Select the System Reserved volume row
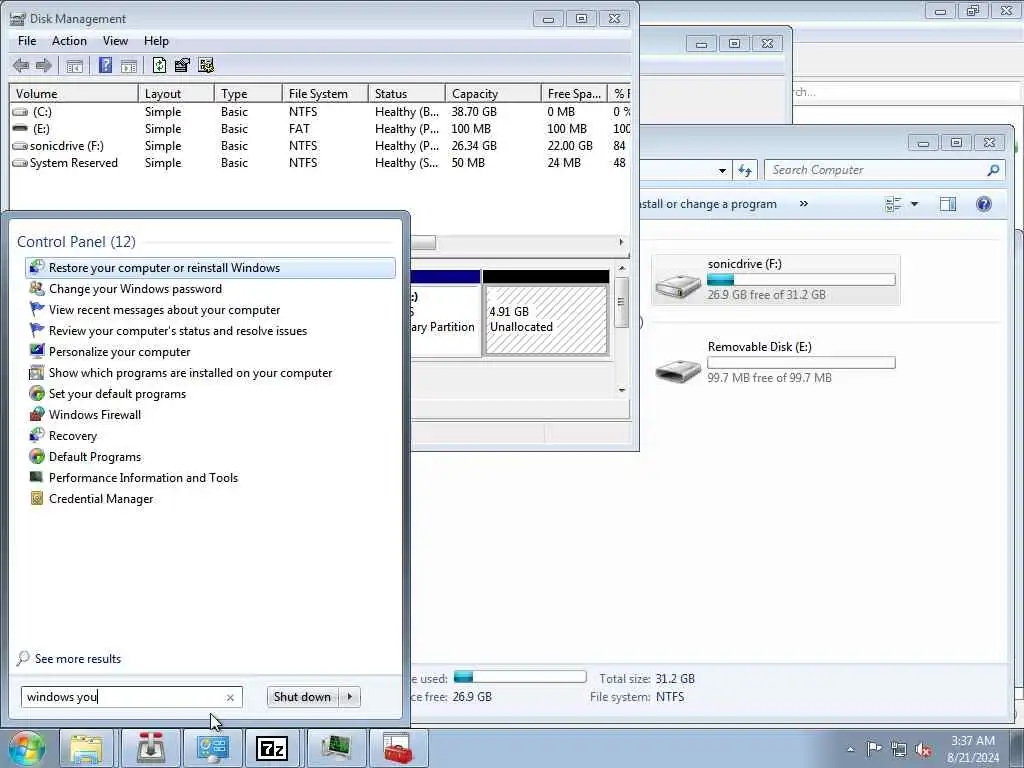This screenshot has height=768, width=1024. click(x=320, y=163)
